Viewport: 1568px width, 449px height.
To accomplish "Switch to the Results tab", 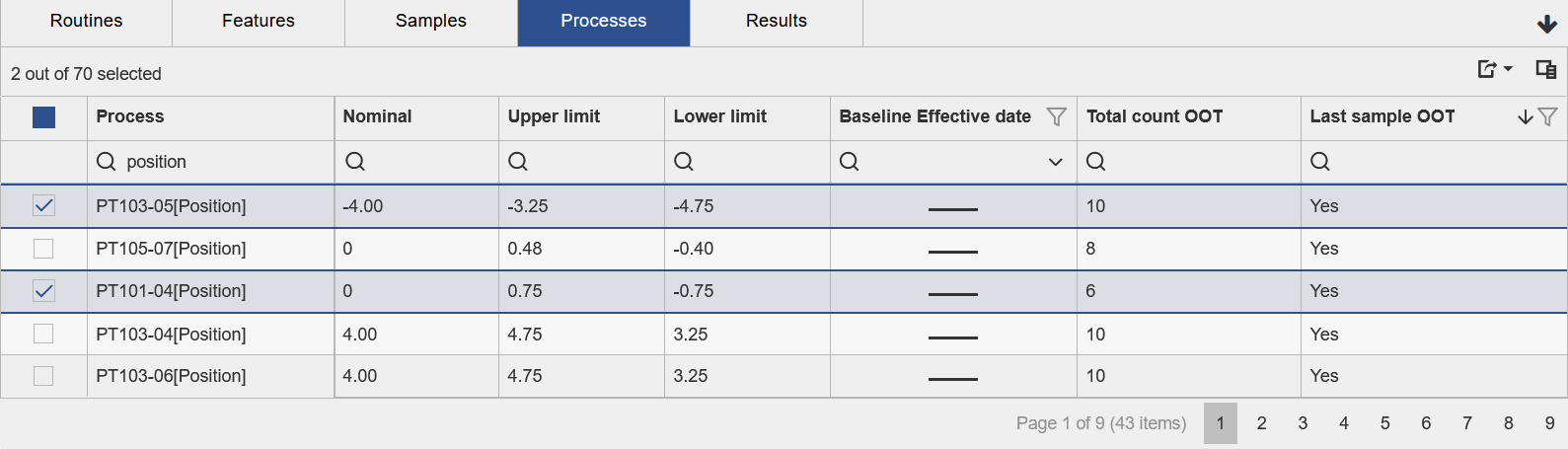I will tap(776, 22).
